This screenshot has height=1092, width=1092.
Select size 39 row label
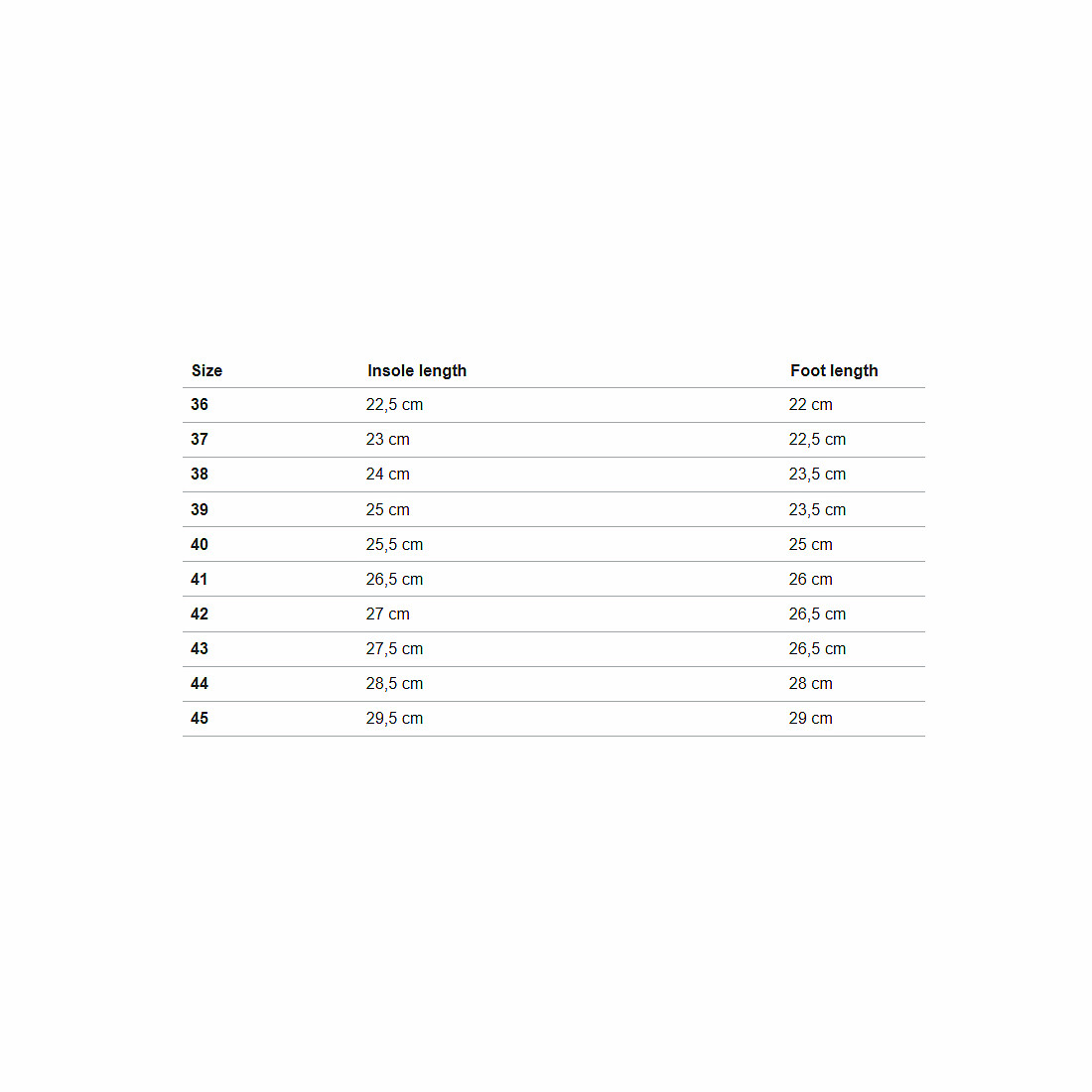pyautogui.click(x=200, y=510)
